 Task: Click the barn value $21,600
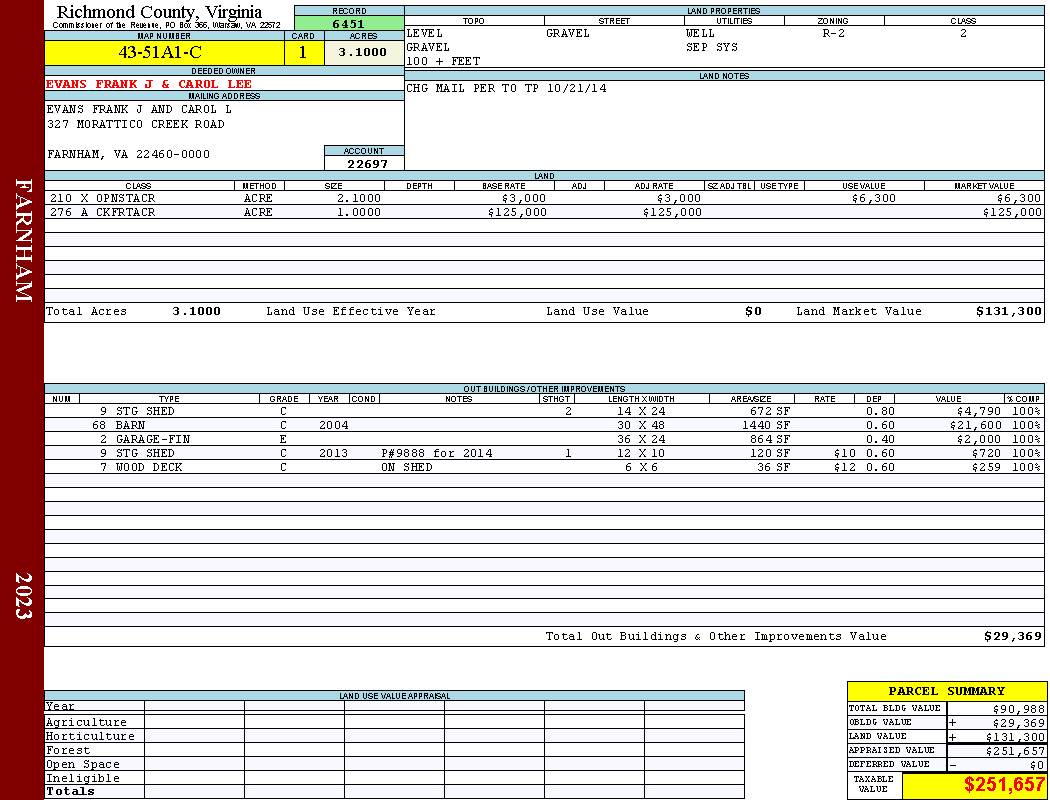pos(976,425)
